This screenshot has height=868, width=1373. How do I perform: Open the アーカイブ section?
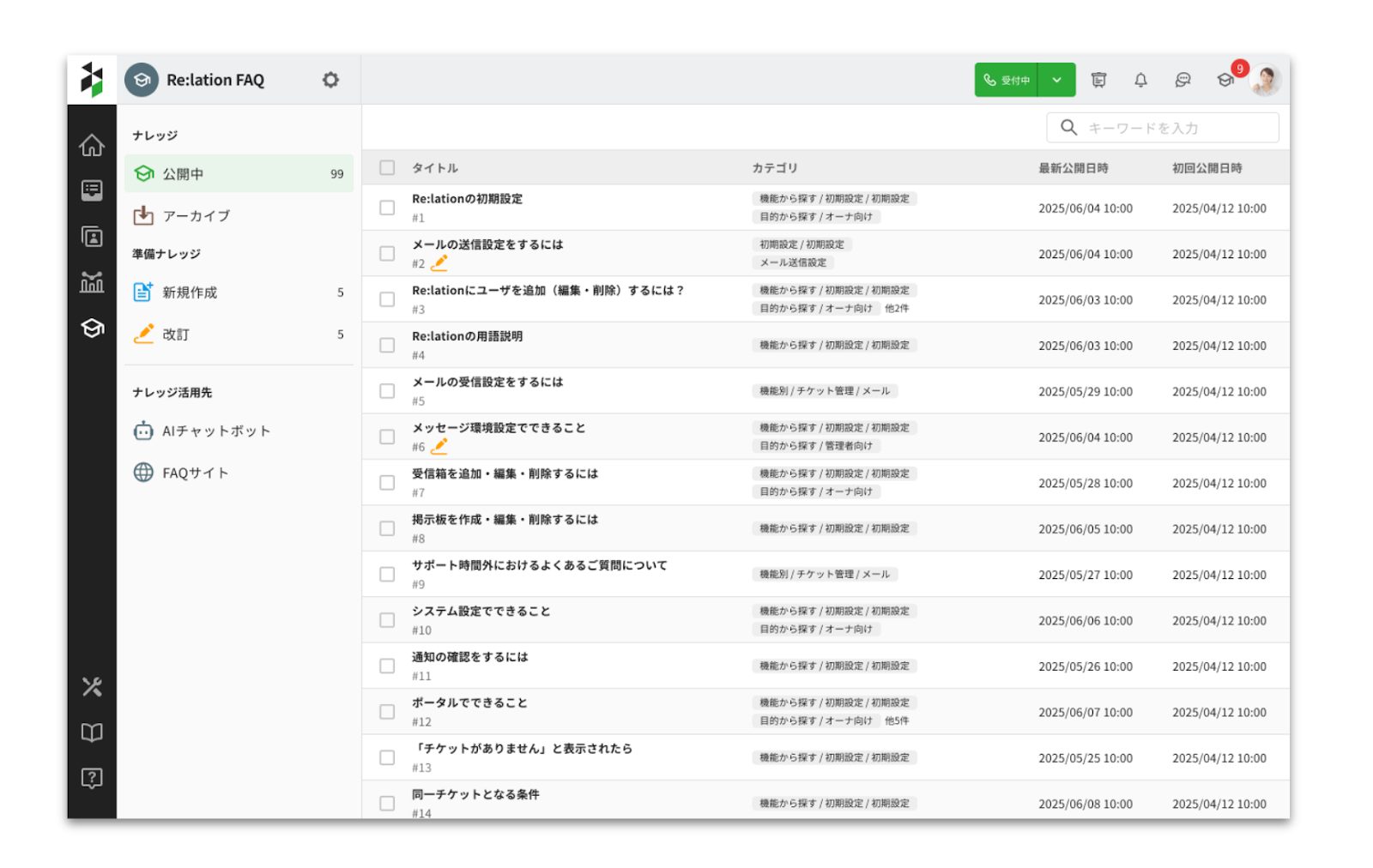pos(197,216)
